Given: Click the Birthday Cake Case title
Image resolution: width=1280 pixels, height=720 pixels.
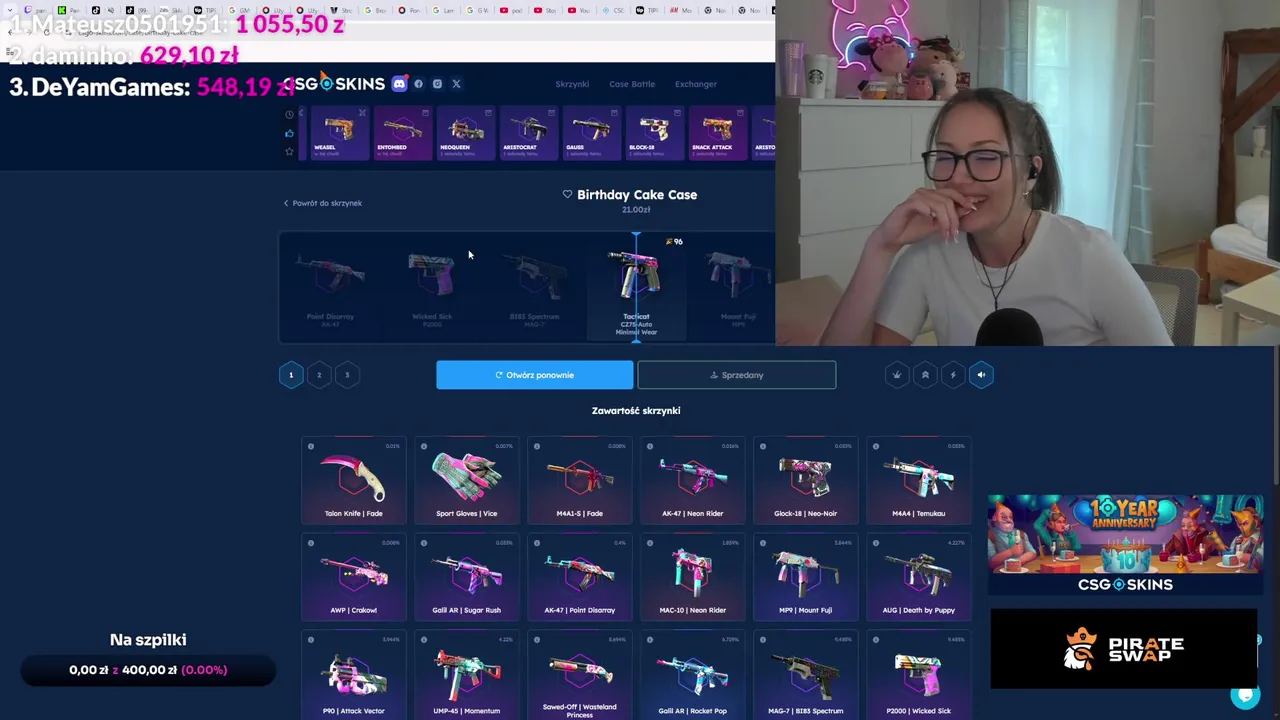Looking at the screenshot, I should (637, 194).
